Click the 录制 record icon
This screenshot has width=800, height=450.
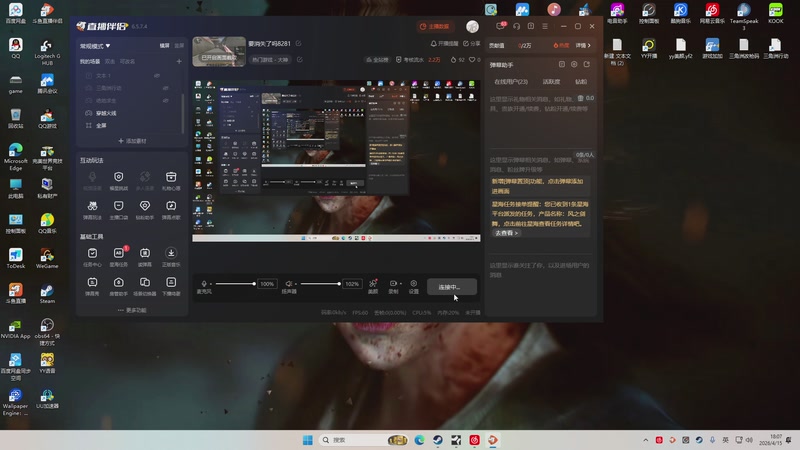pyautogui.click(x=393, y=284)
